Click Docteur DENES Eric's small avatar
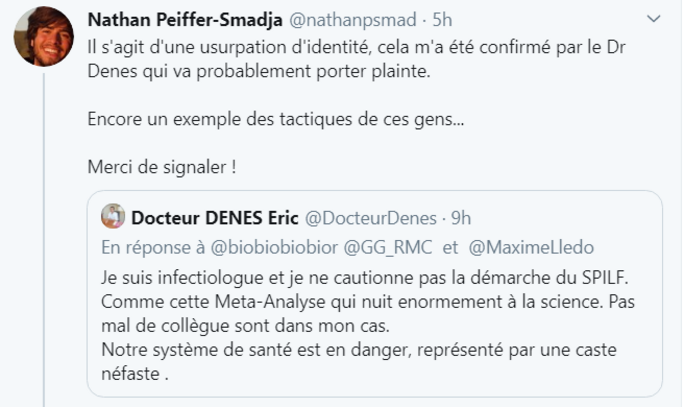Image resolution: width=684 pixels, height=407 pixels. point(114,217)
